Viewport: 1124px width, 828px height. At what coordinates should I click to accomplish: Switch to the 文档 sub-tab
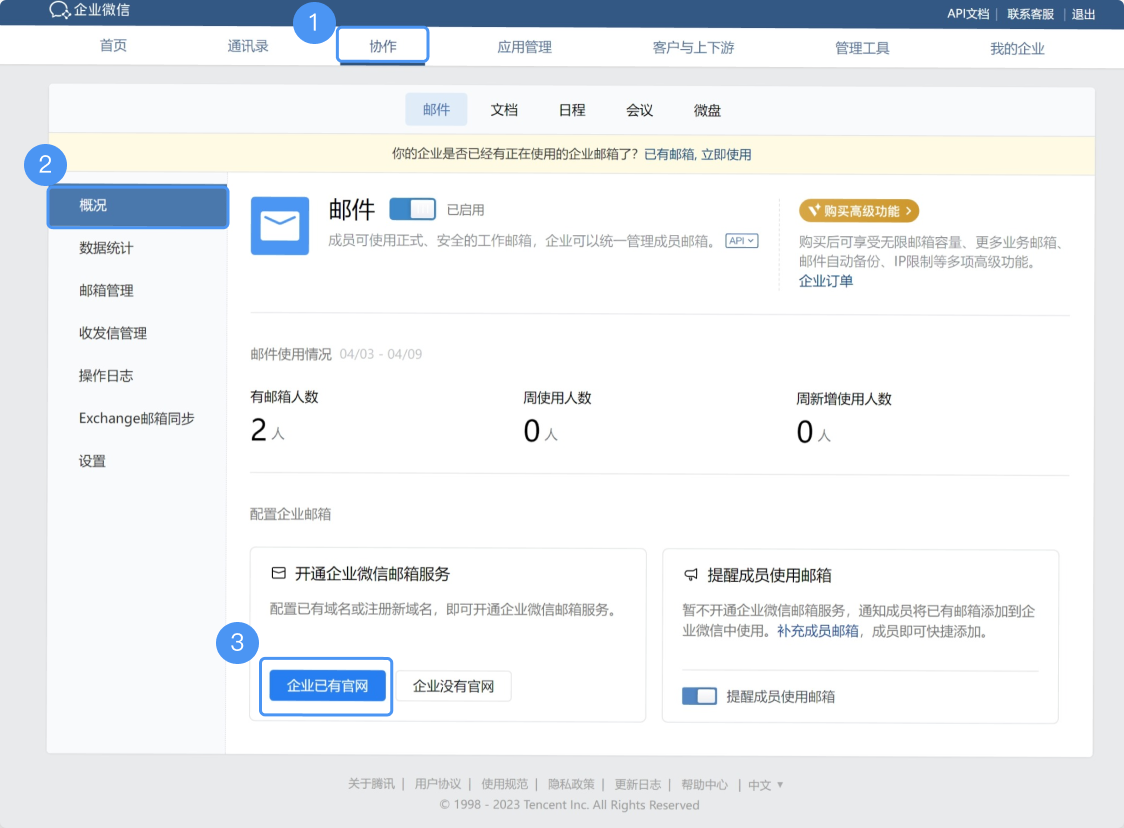click(x=504, y=110)
